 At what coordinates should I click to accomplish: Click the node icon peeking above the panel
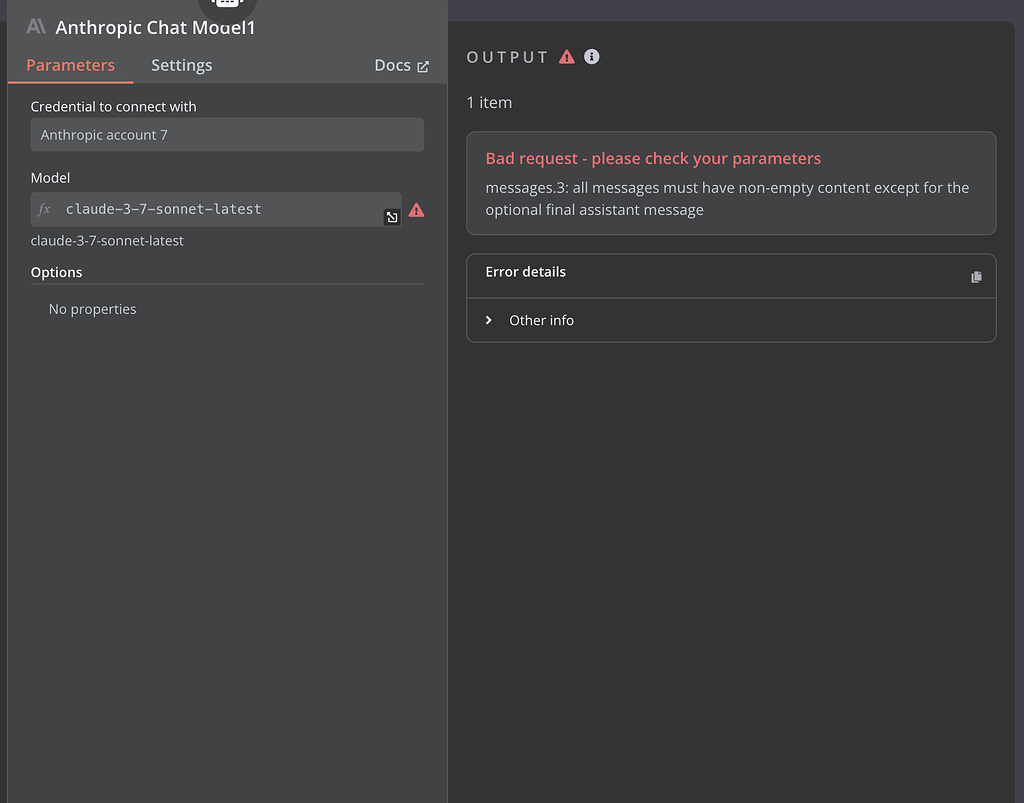[x=228, y=6]
